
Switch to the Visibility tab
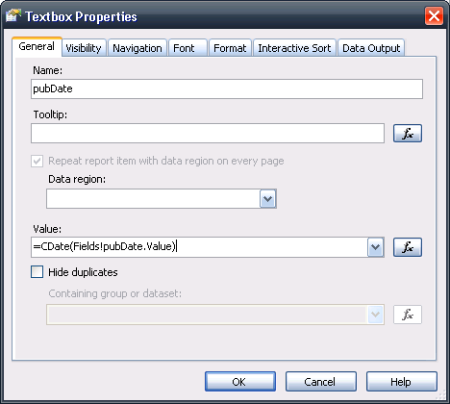(x=83, y=48)
